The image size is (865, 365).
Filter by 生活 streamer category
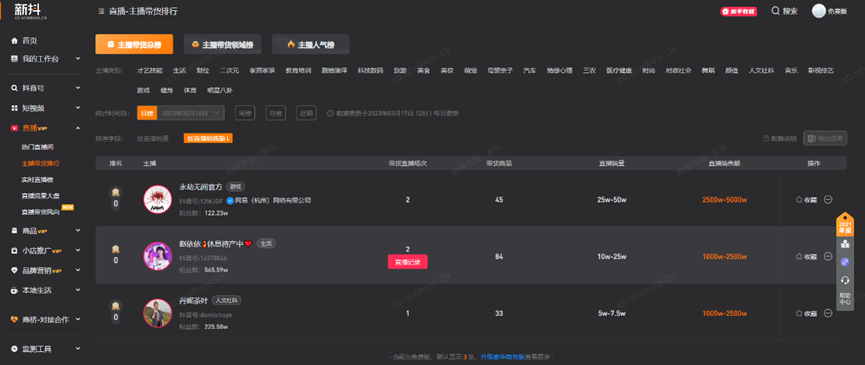coord(179,71)
